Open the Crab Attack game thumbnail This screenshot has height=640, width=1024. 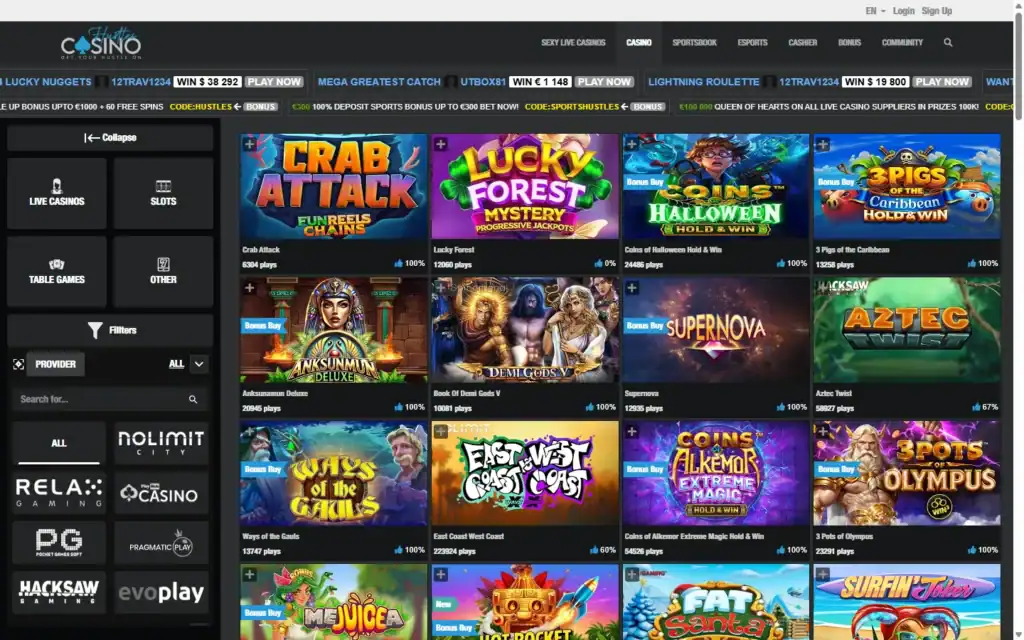[x=334, y=187]
